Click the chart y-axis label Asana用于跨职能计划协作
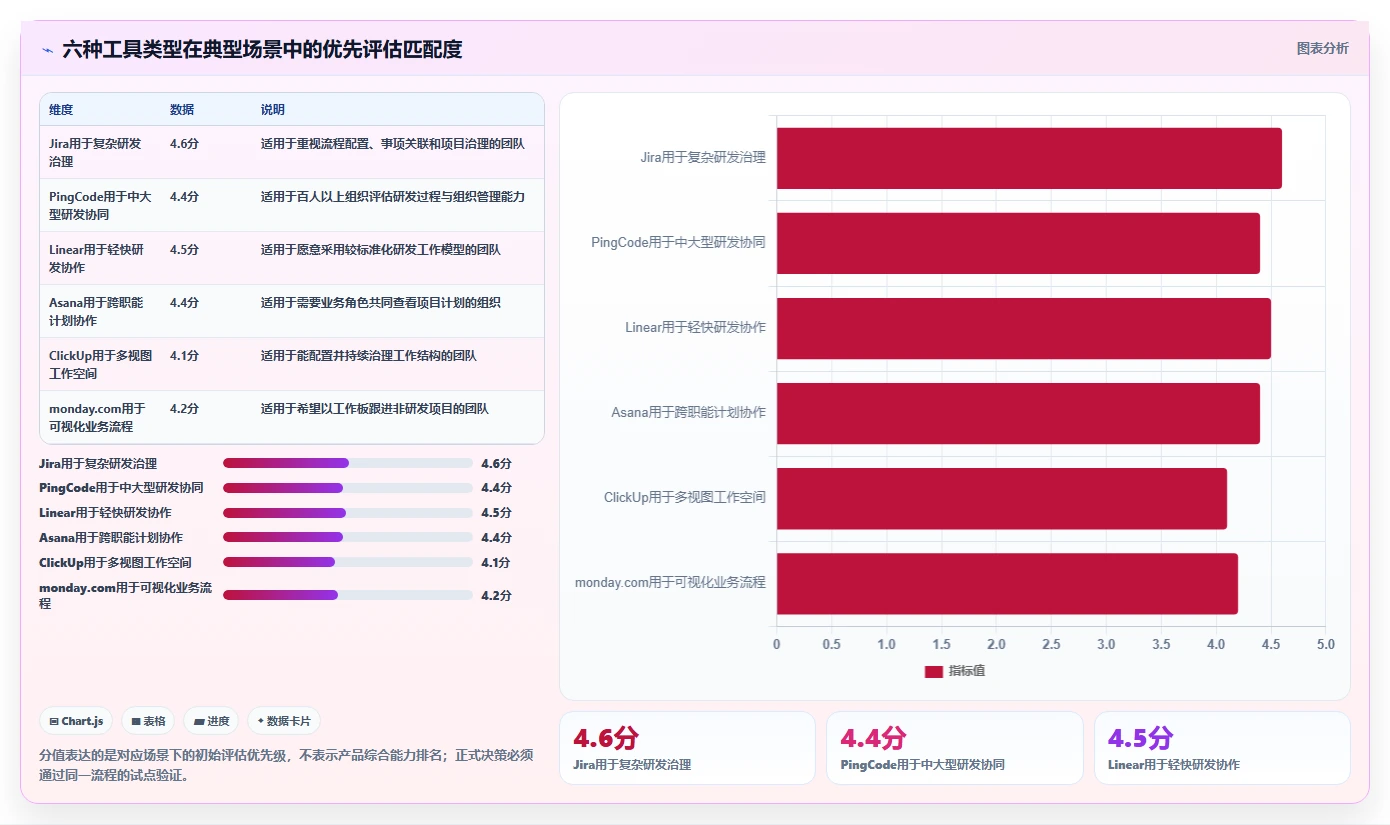The width and height of the screenshot is (1390, 825). (689, 413)
